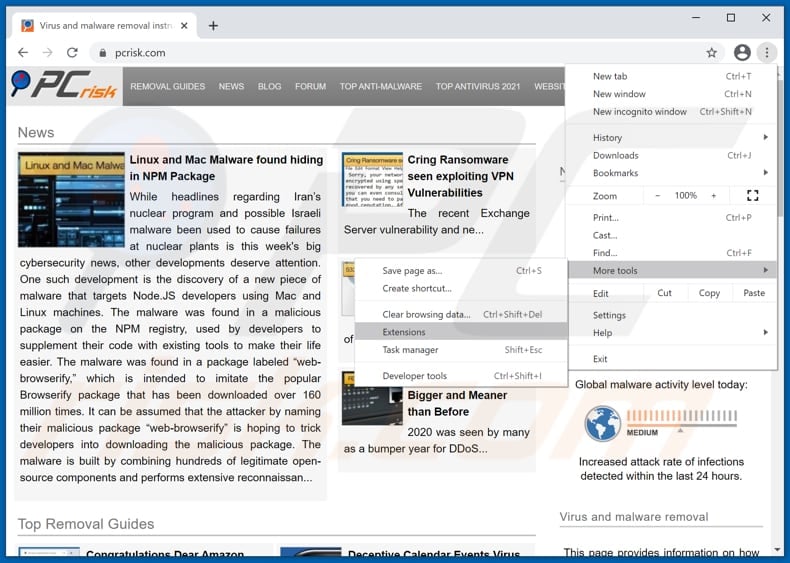This screenshot has height=563, width=790.
Task: Reload the page with the refresh icon
Action: coord(72,52)
